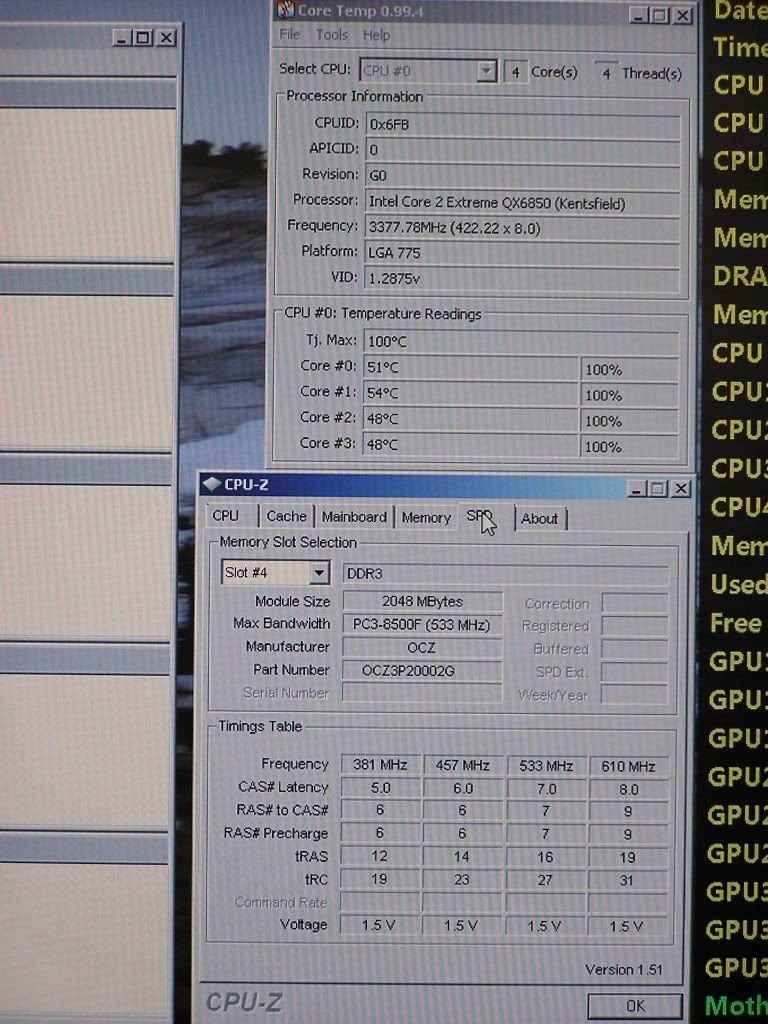Click the Platform value LGA 775

point(522,253)
